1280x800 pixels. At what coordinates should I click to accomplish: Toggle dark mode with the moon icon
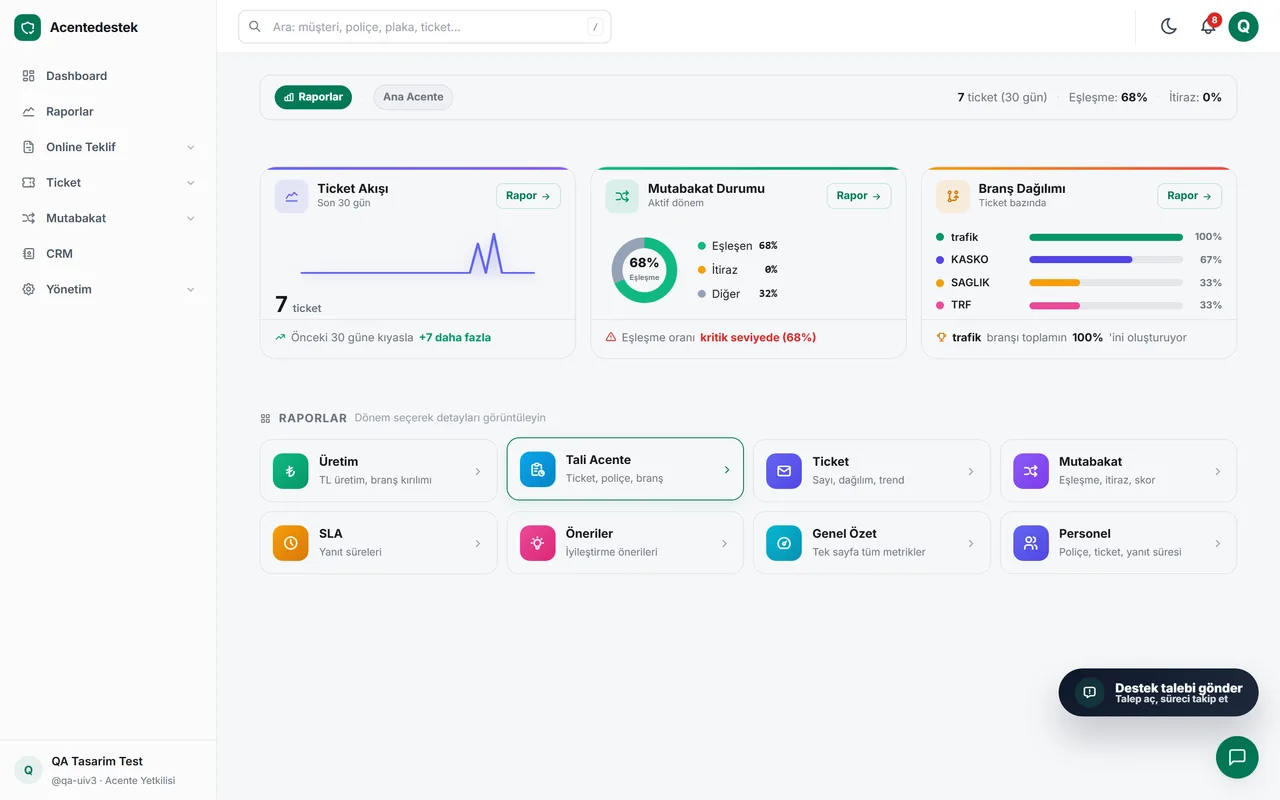[x=1169, y=27]
